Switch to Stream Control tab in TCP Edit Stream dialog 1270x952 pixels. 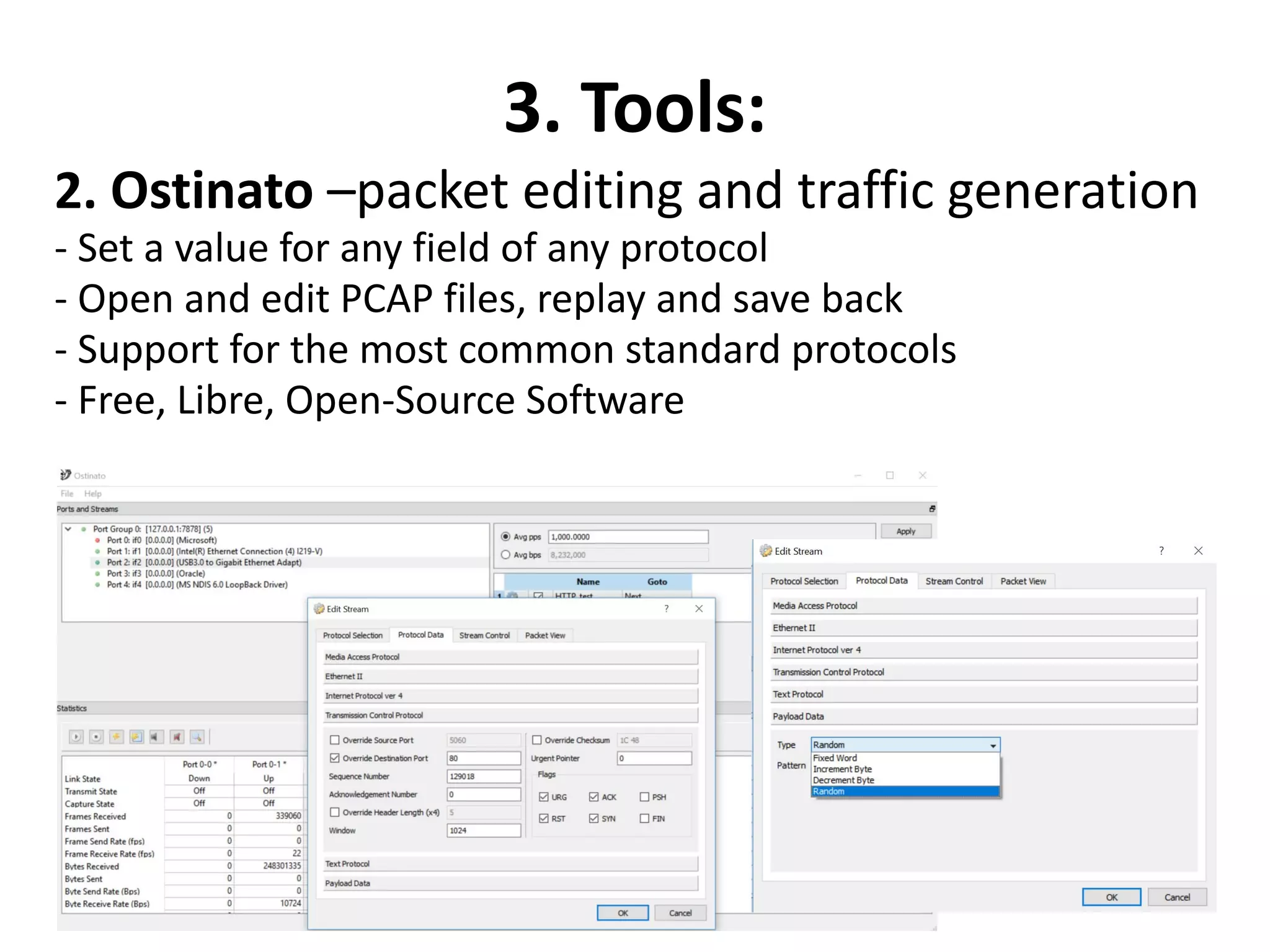(484, 635)
